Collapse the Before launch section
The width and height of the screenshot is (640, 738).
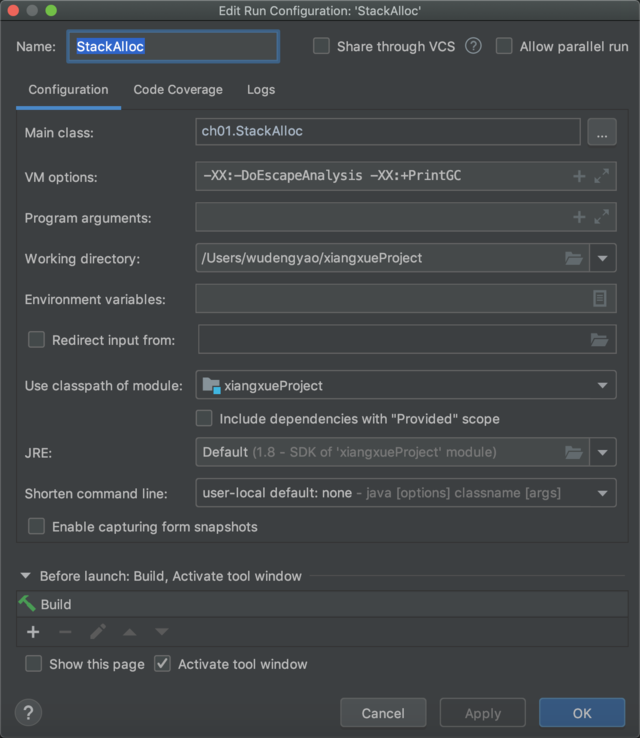(x=26, y=576)
